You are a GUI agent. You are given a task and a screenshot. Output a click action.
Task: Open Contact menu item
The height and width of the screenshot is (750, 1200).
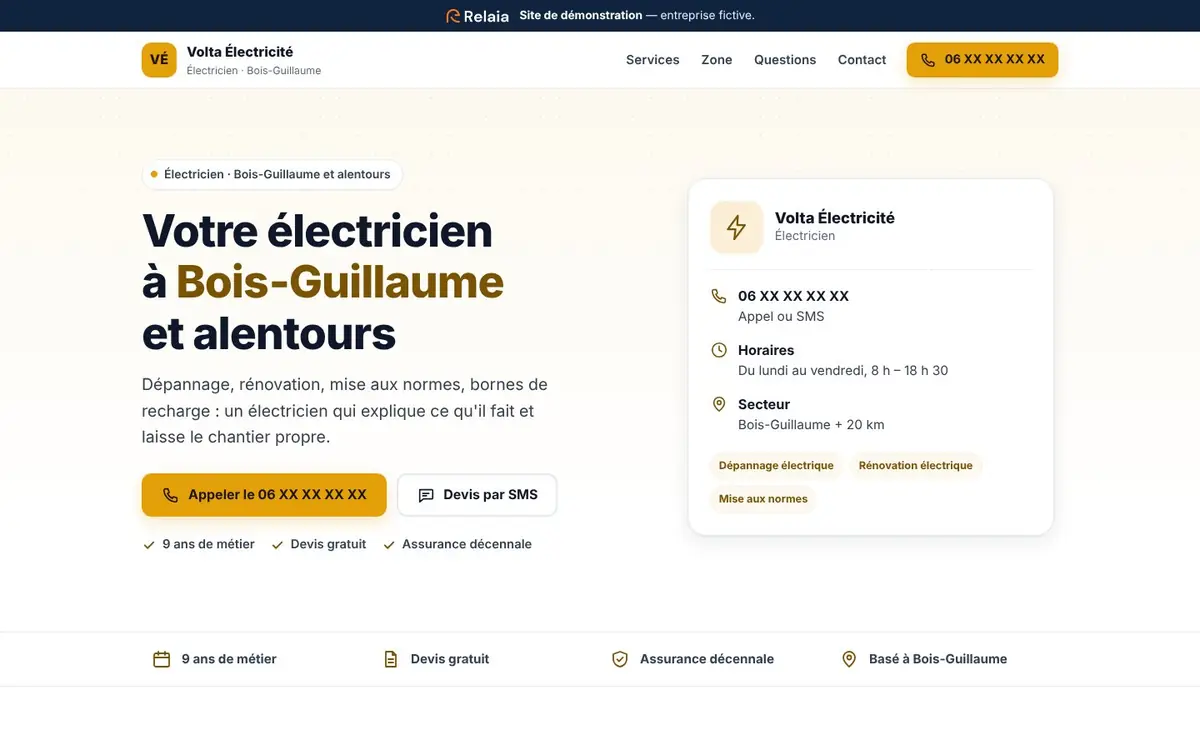point(862,60)
